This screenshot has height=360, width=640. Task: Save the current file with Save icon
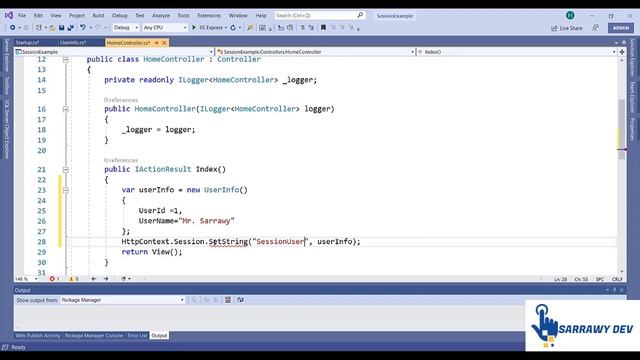point(61,27)
